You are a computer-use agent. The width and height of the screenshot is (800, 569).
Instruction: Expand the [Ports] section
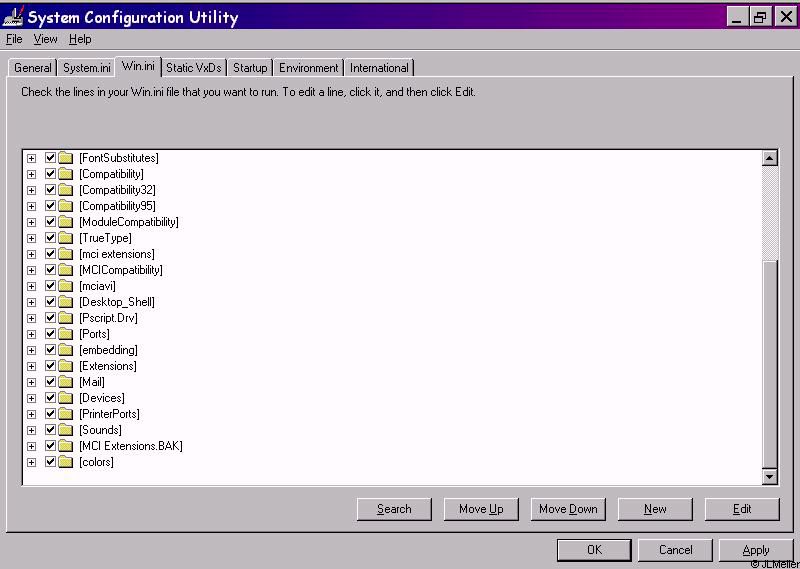[32, 334]
